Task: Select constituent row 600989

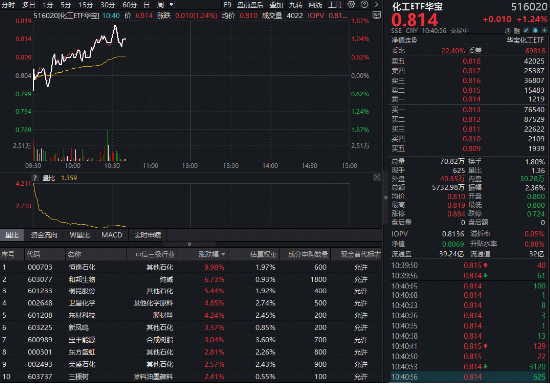Action: pos(191,340)
